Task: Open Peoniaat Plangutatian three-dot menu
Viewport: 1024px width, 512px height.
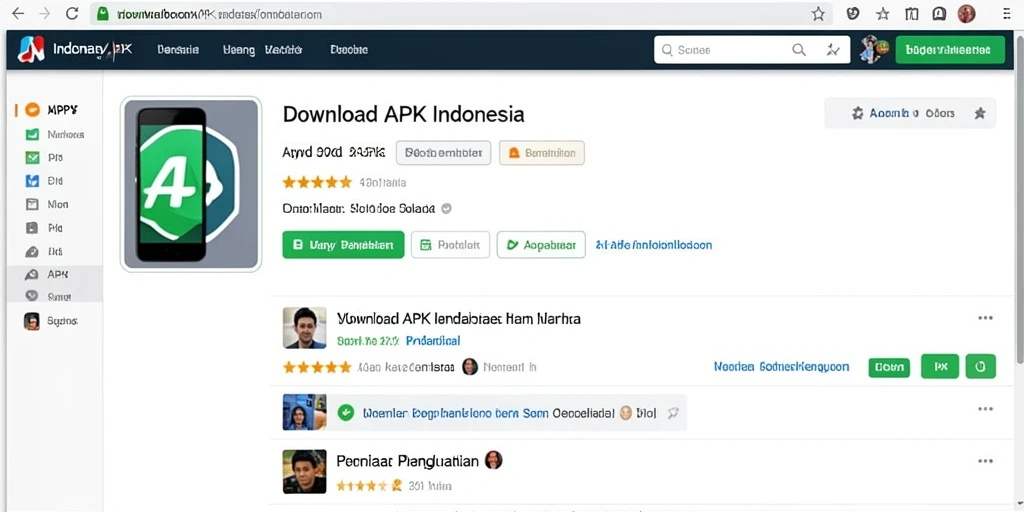Action: pos(985,461)
